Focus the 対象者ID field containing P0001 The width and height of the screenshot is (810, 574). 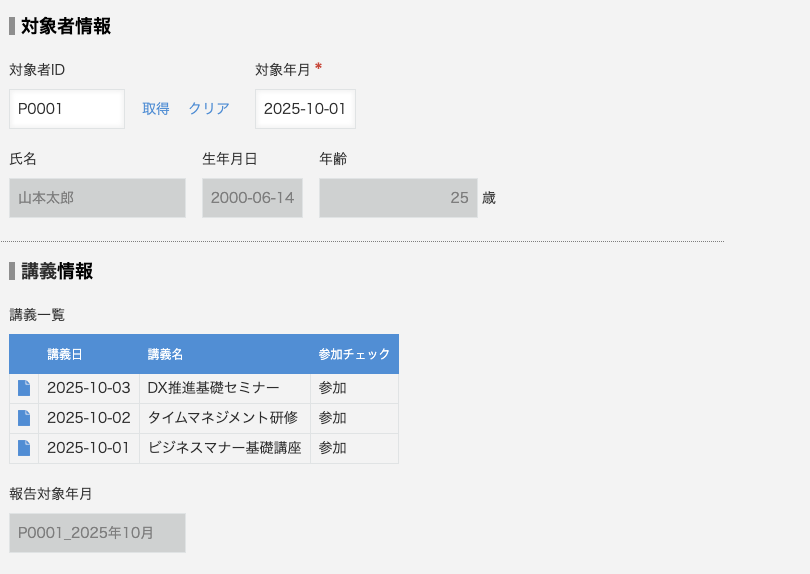point(67,109)
